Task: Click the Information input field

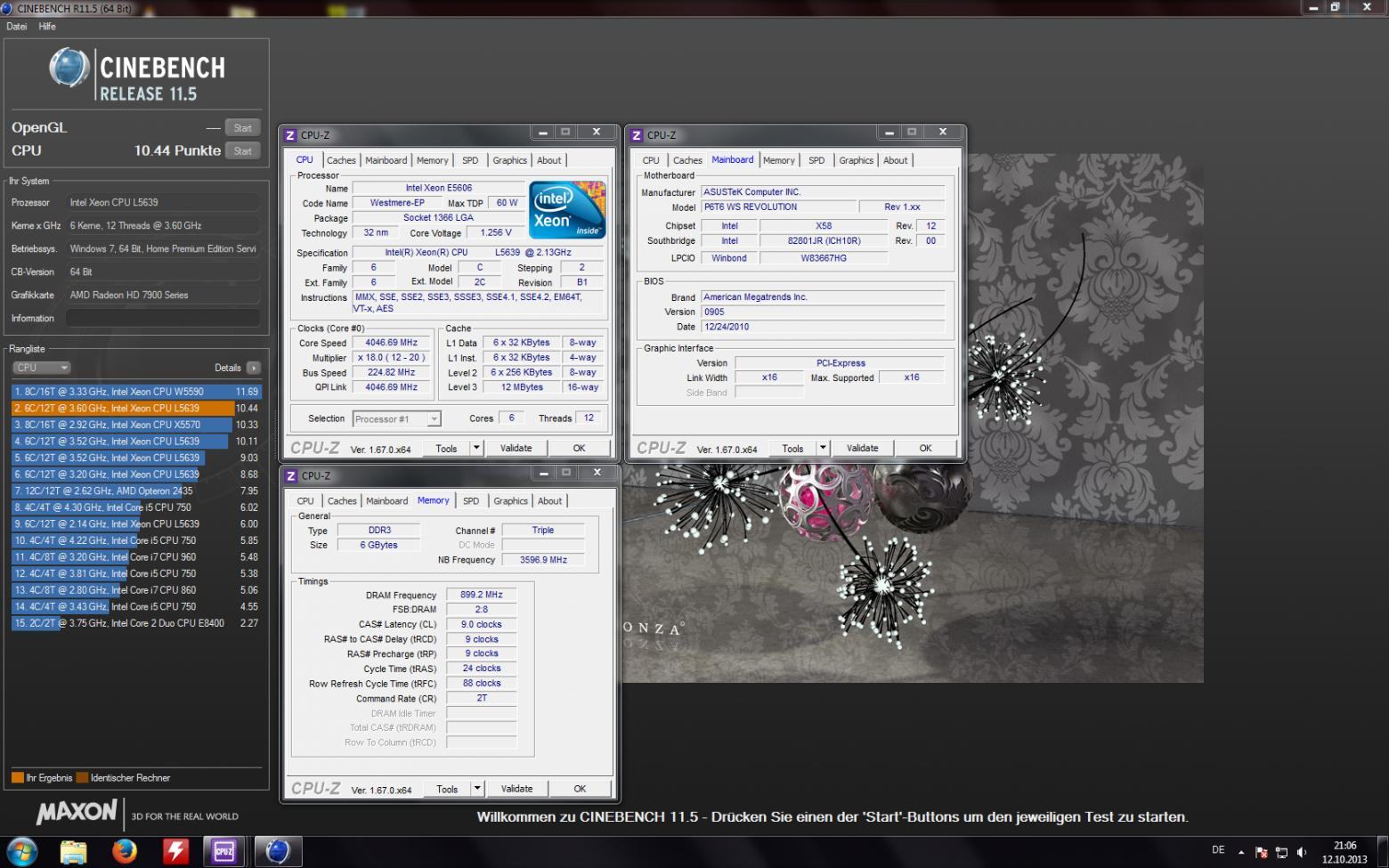Action: tap(163, 318)
